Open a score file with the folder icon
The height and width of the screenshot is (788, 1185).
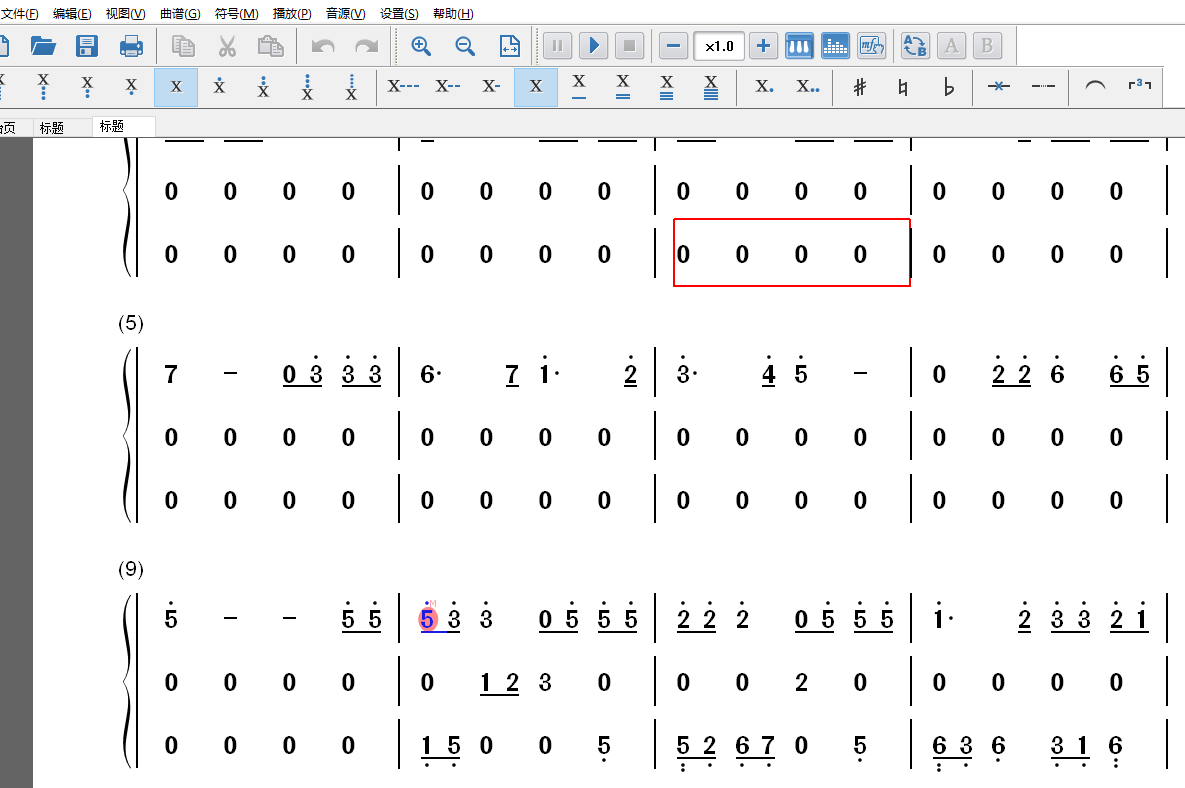coord(43,46)
